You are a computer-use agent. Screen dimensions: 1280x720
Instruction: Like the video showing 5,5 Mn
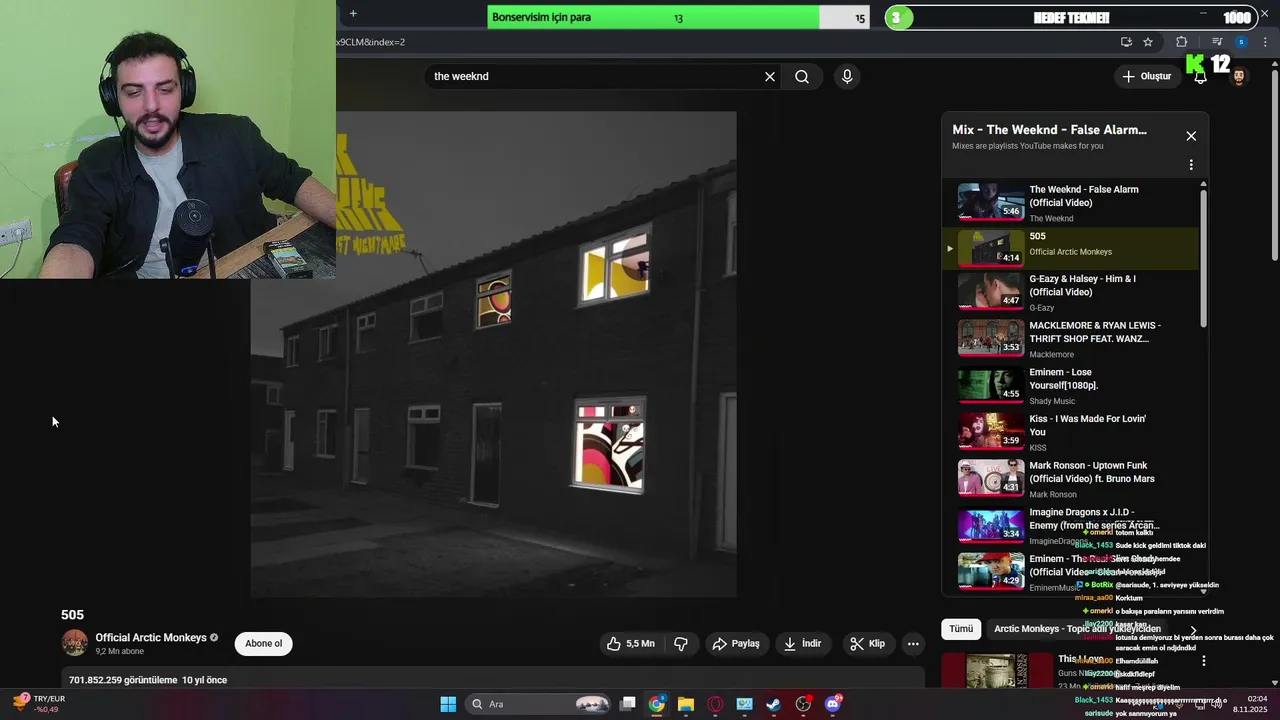coord(630,644)
